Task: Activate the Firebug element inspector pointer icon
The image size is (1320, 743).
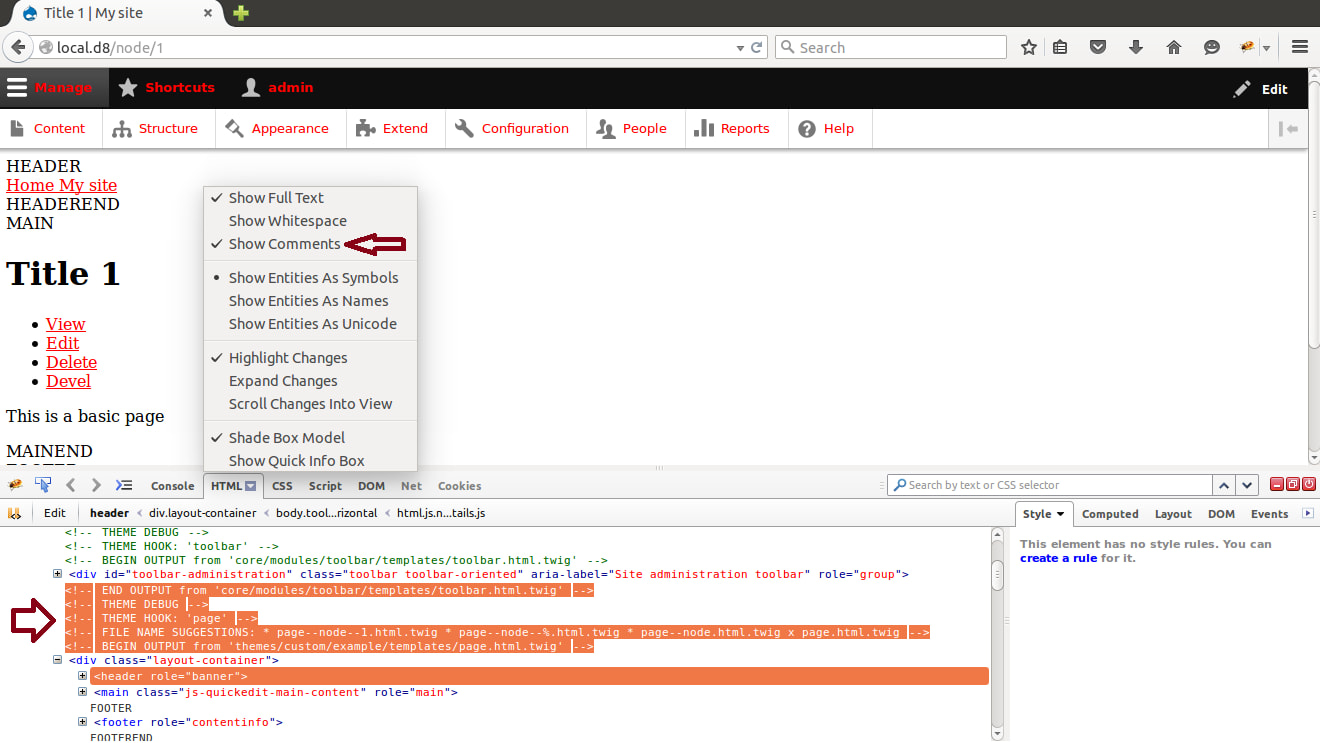Action: [43, 485]
